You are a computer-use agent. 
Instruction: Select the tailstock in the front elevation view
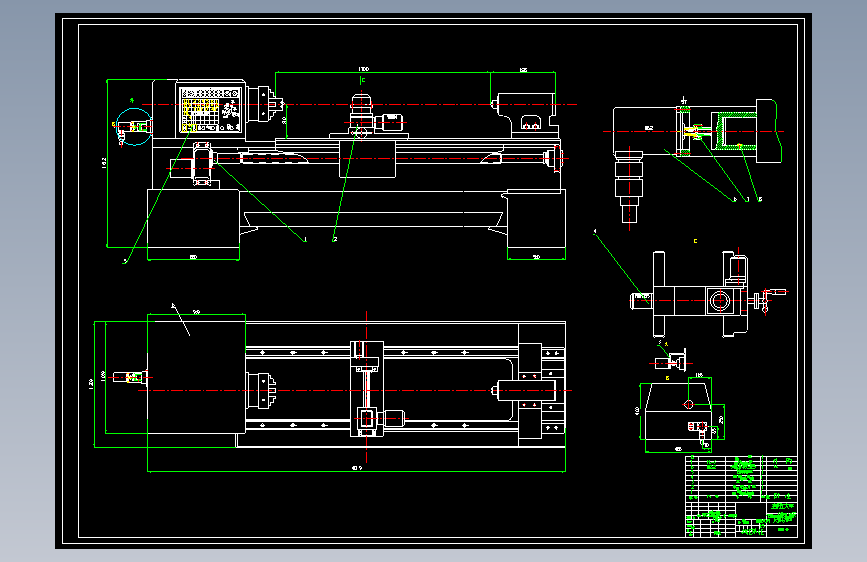click(525, 115)
